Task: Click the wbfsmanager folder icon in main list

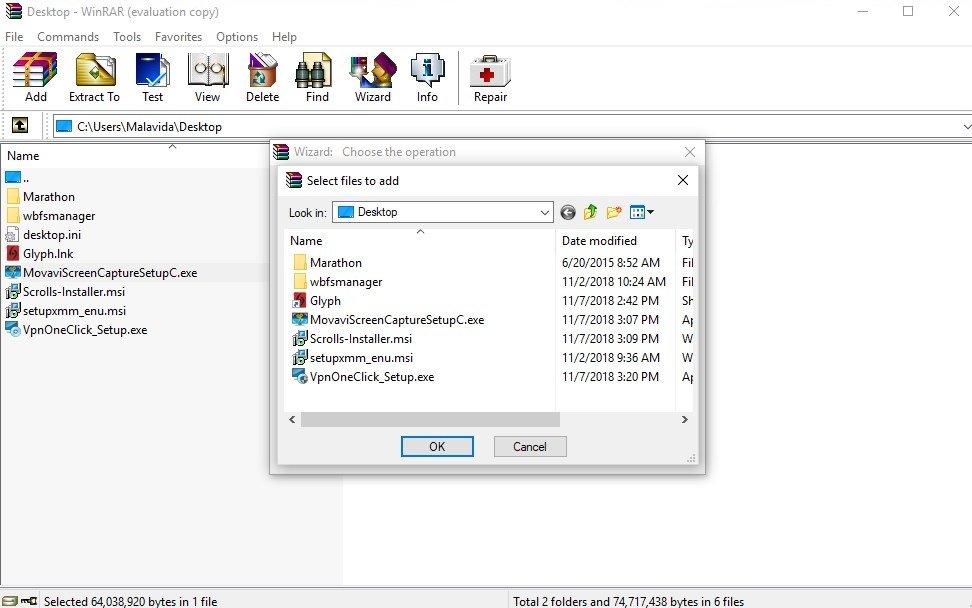Action: (13, 215)
